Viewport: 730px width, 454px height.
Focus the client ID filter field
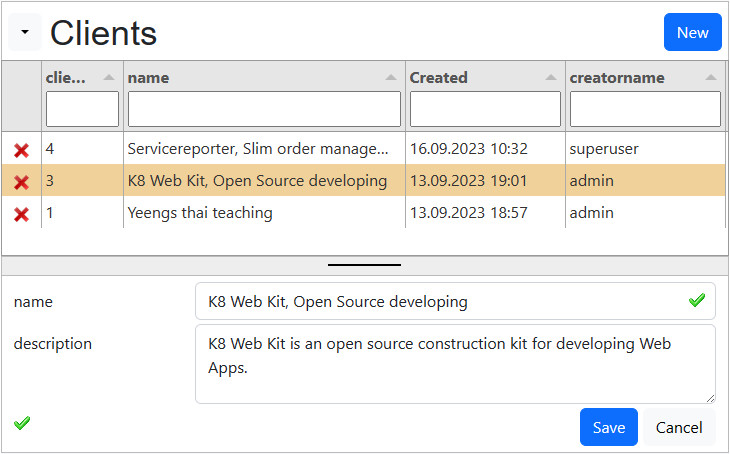[82, 109]
